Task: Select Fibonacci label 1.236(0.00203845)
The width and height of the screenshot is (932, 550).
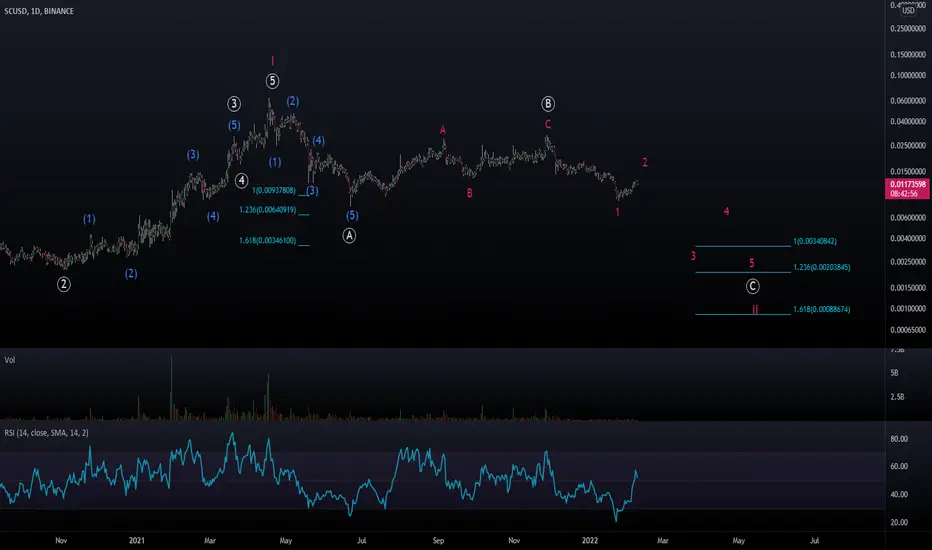Action: (x=821, y=267)
